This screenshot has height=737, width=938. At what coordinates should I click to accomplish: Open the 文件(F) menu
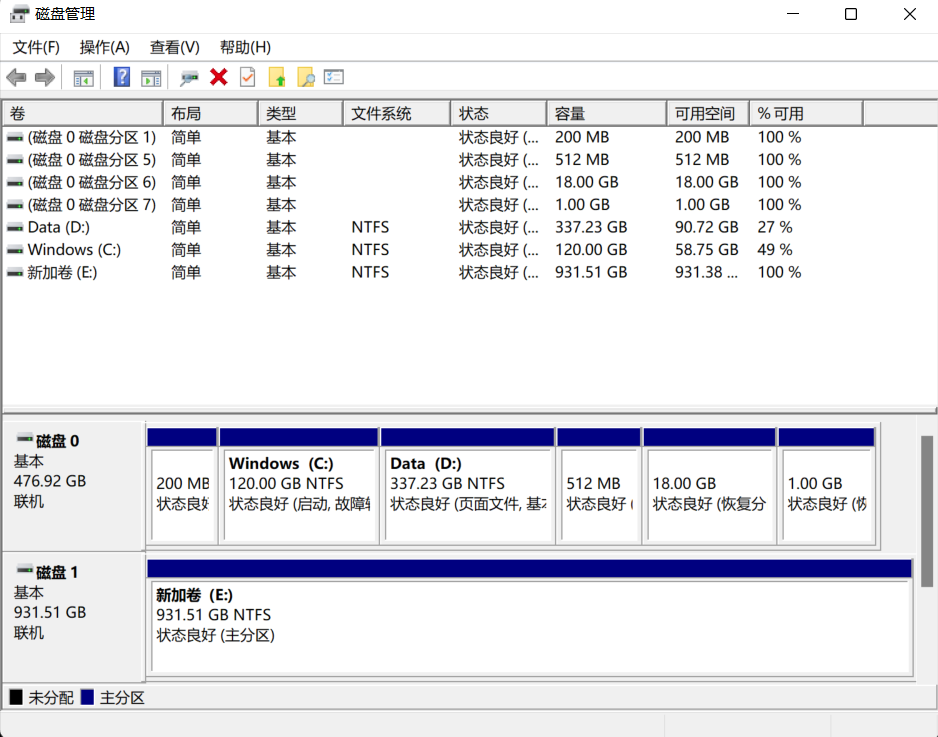coord(36,47)
